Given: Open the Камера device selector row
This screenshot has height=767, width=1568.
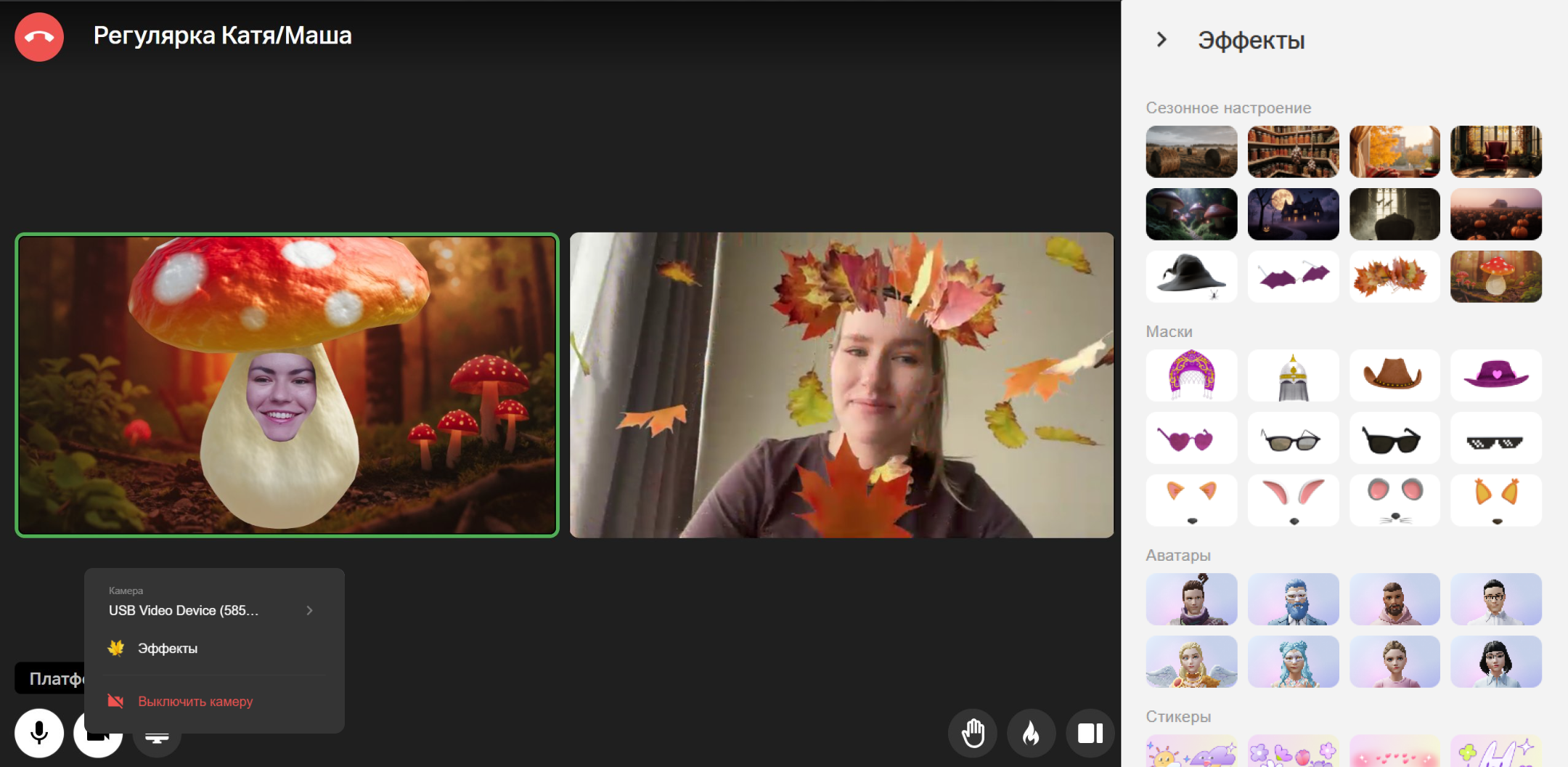Looking at the screenshot, I should click(x=211, y=602).
